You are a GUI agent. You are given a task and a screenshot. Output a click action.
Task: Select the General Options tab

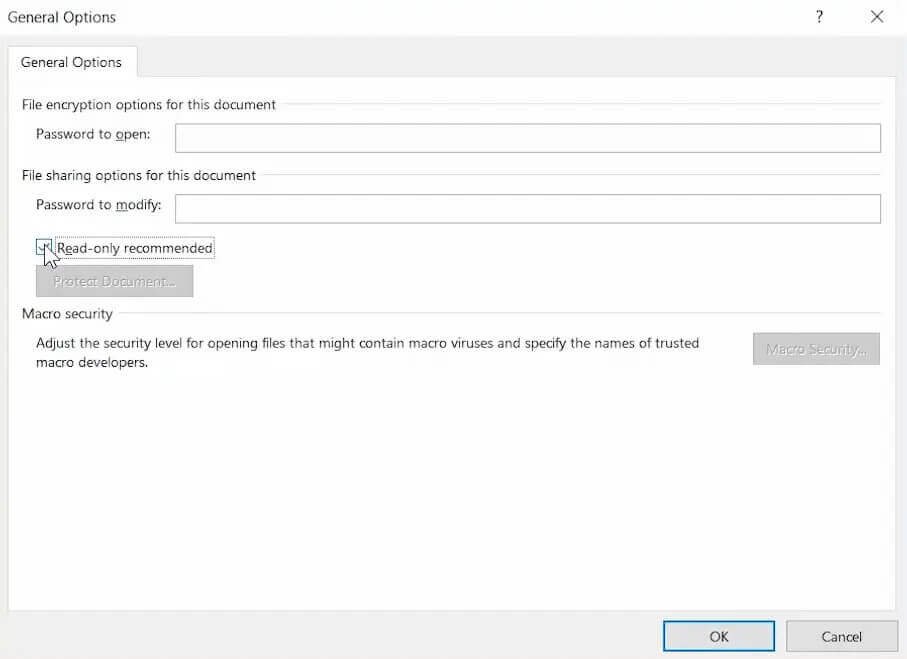[72, 62]
